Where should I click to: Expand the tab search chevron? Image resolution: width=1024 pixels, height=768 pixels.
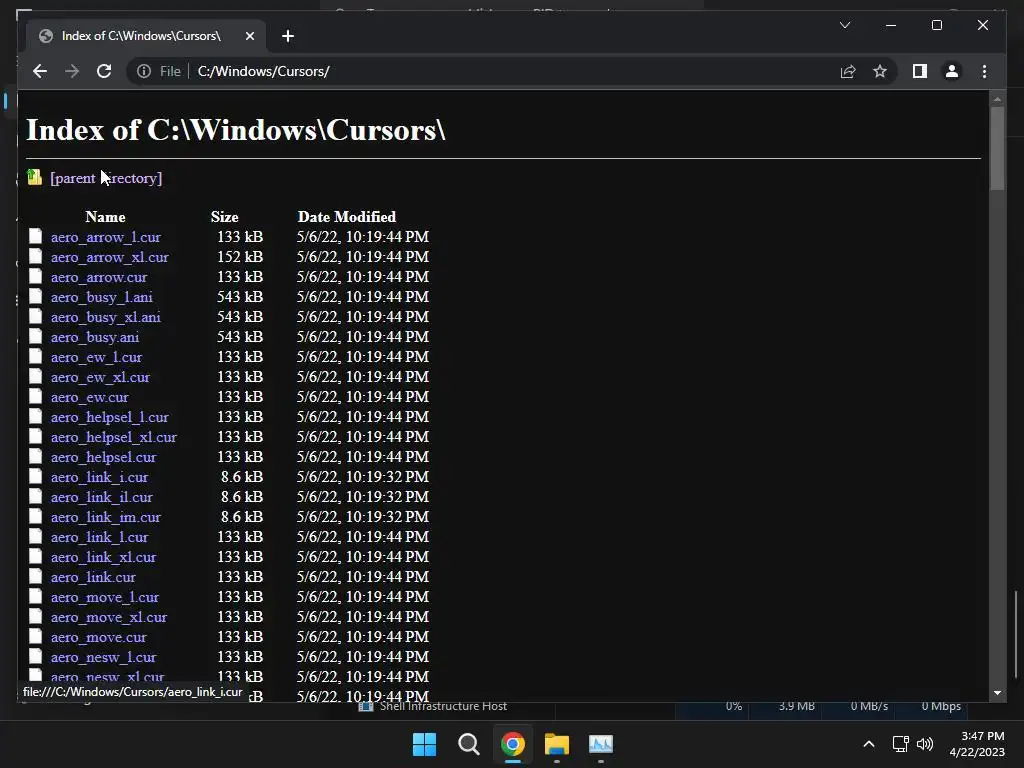[844, 25]
